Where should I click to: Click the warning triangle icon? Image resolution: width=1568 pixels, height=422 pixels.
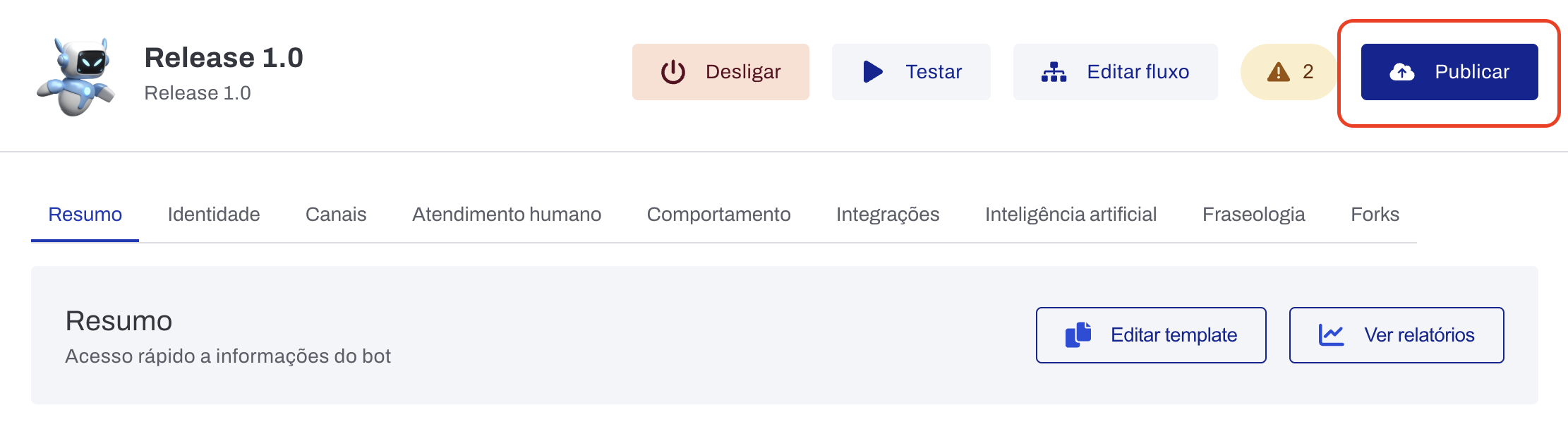pos(1278,72)
